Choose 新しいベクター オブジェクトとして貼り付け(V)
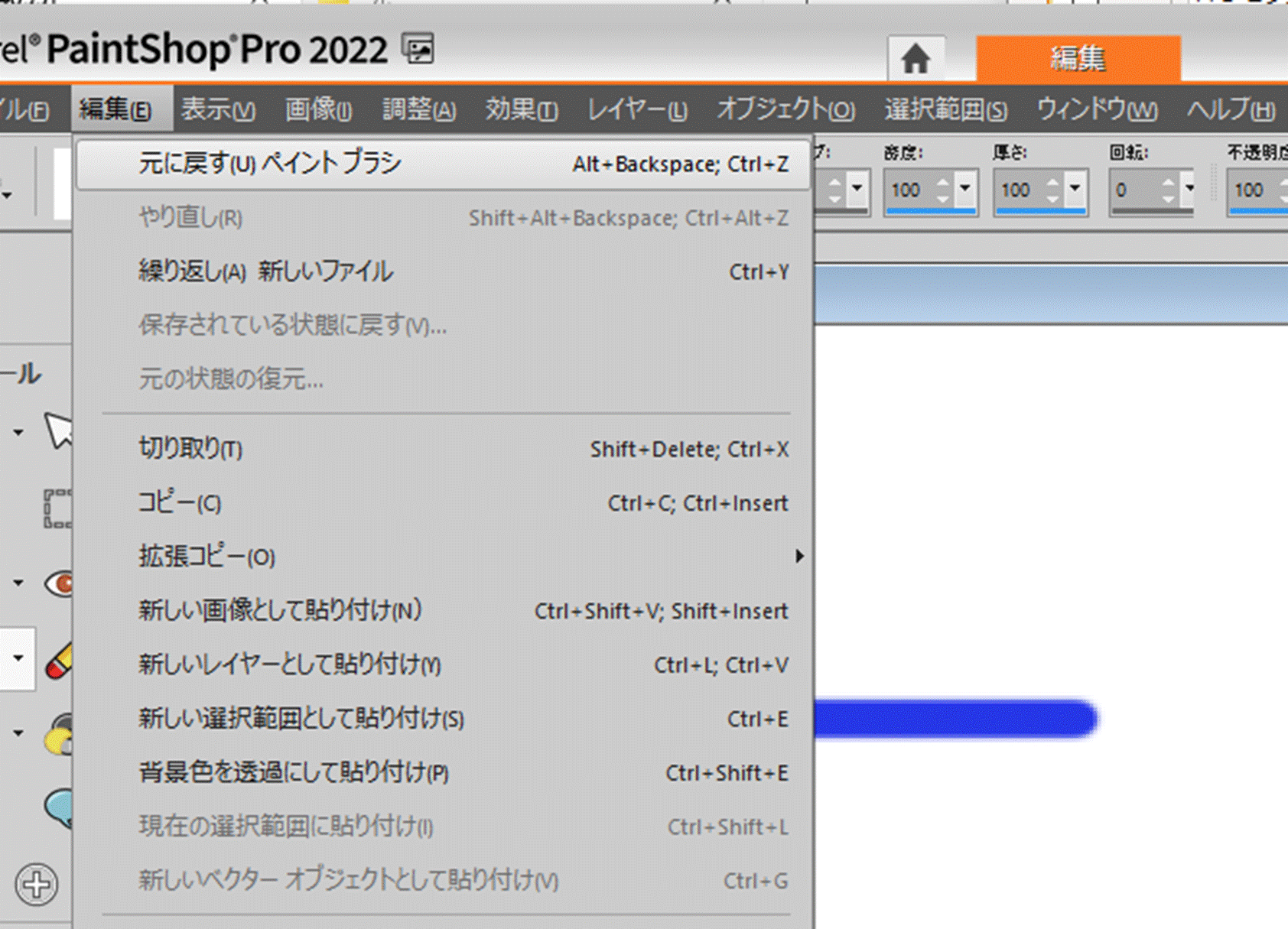The image size is (1288, 929). click(x=444, y=881)
